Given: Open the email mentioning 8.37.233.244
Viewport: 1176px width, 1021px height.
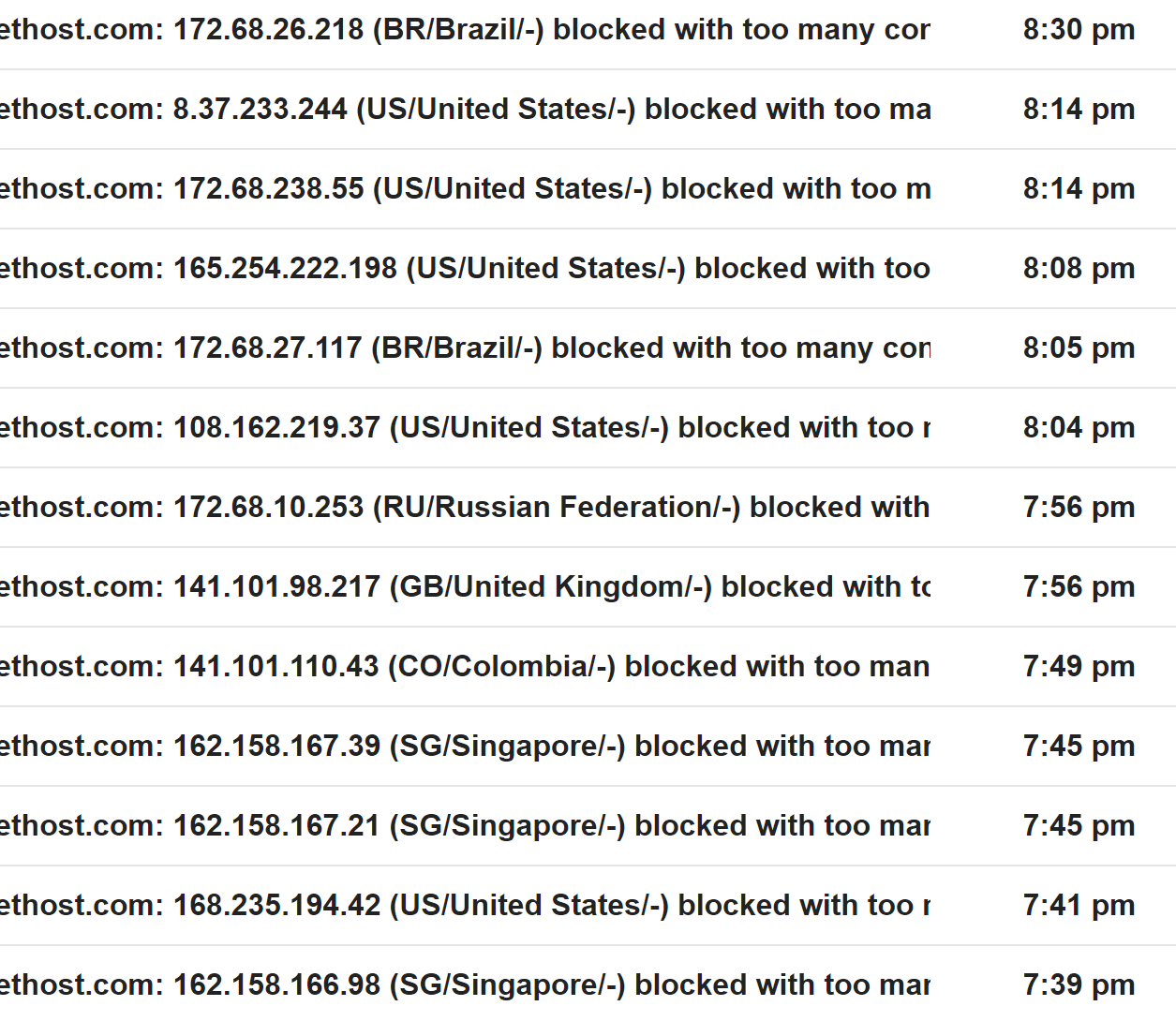Looking at the screenshot, I should point(464,110).
